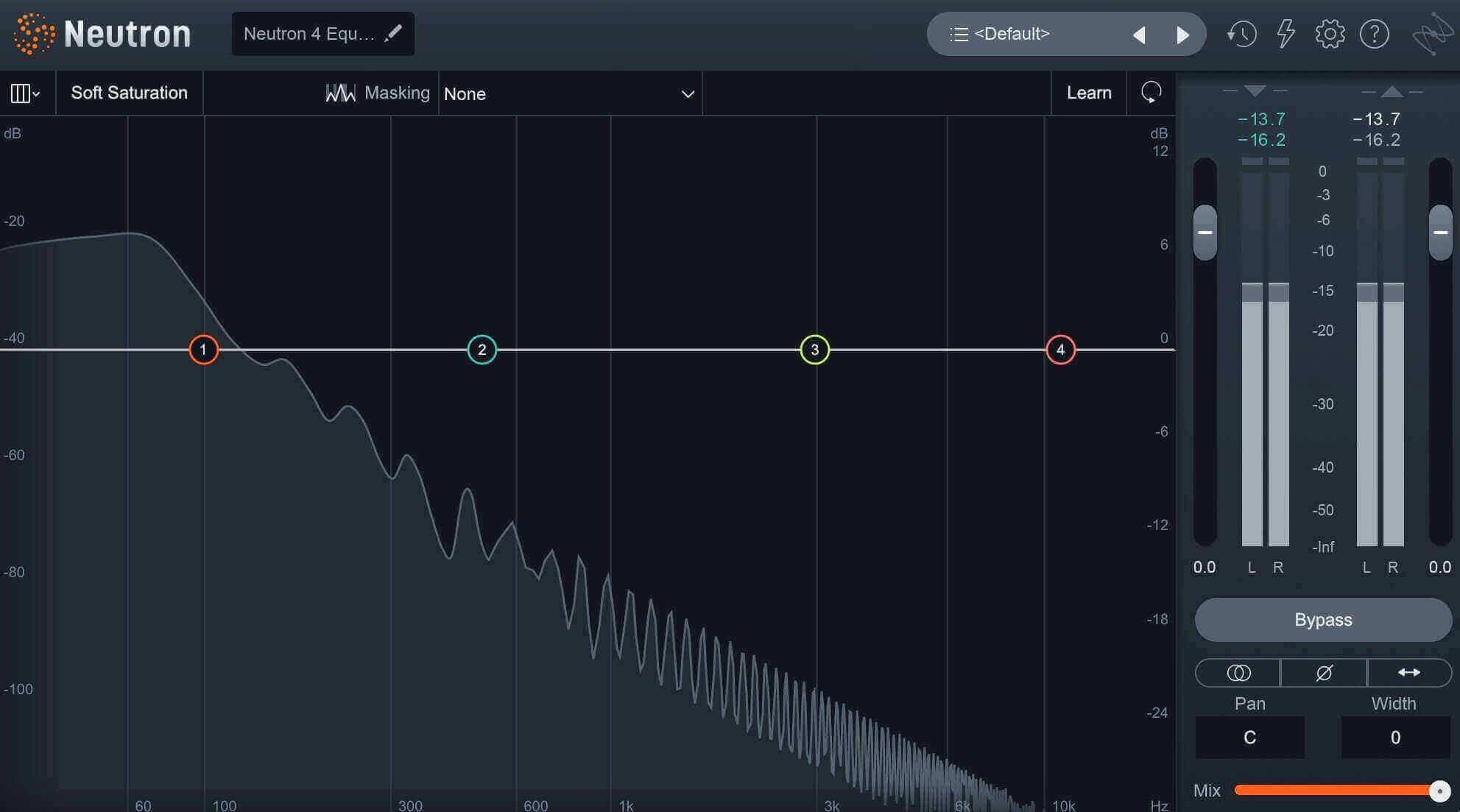Click the Mix slider handle
The height and width of the screenshot is (812, 1460).
tap(1439, 791)
